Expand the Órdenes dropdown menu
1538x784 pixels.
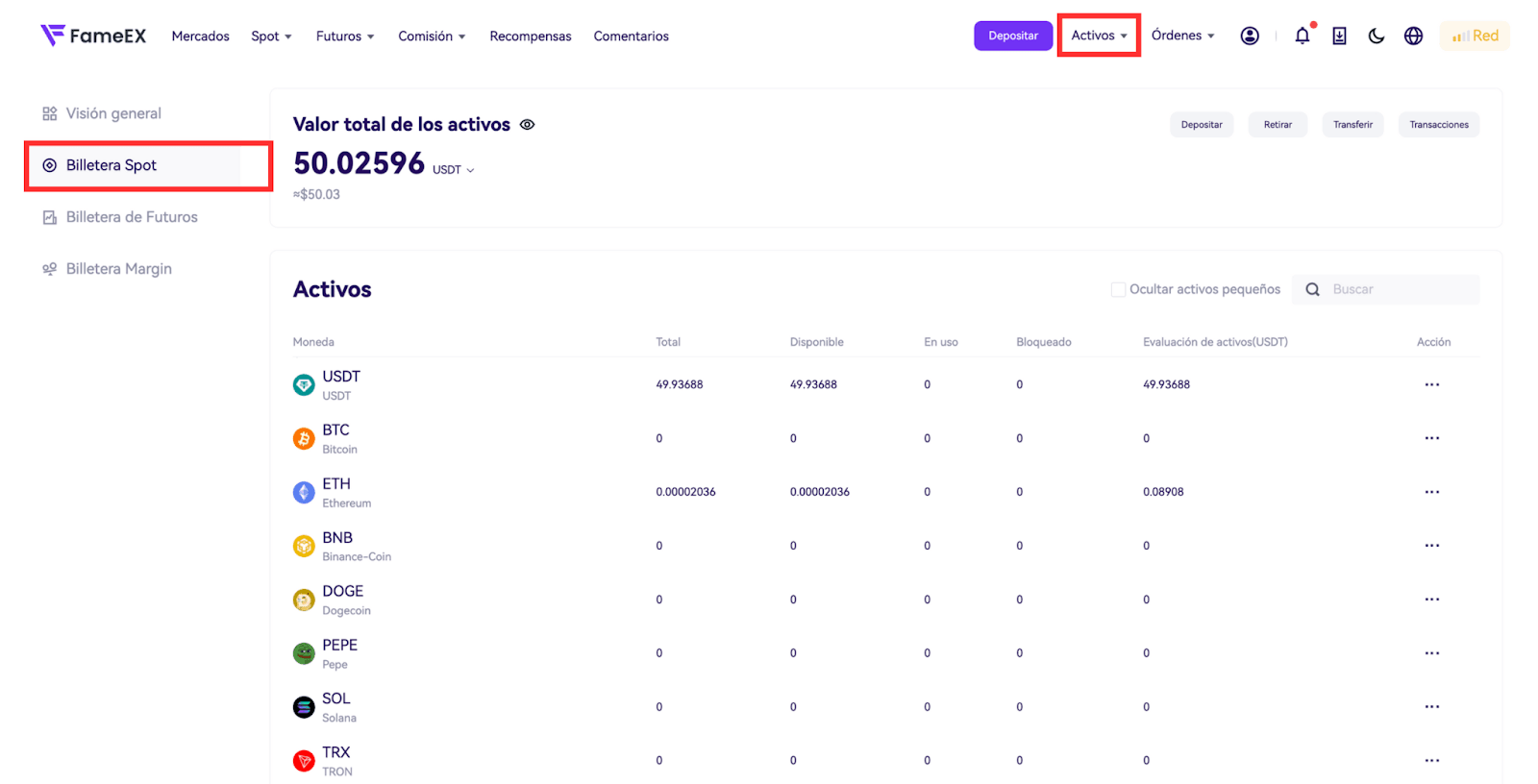(x=1183, y=36)
